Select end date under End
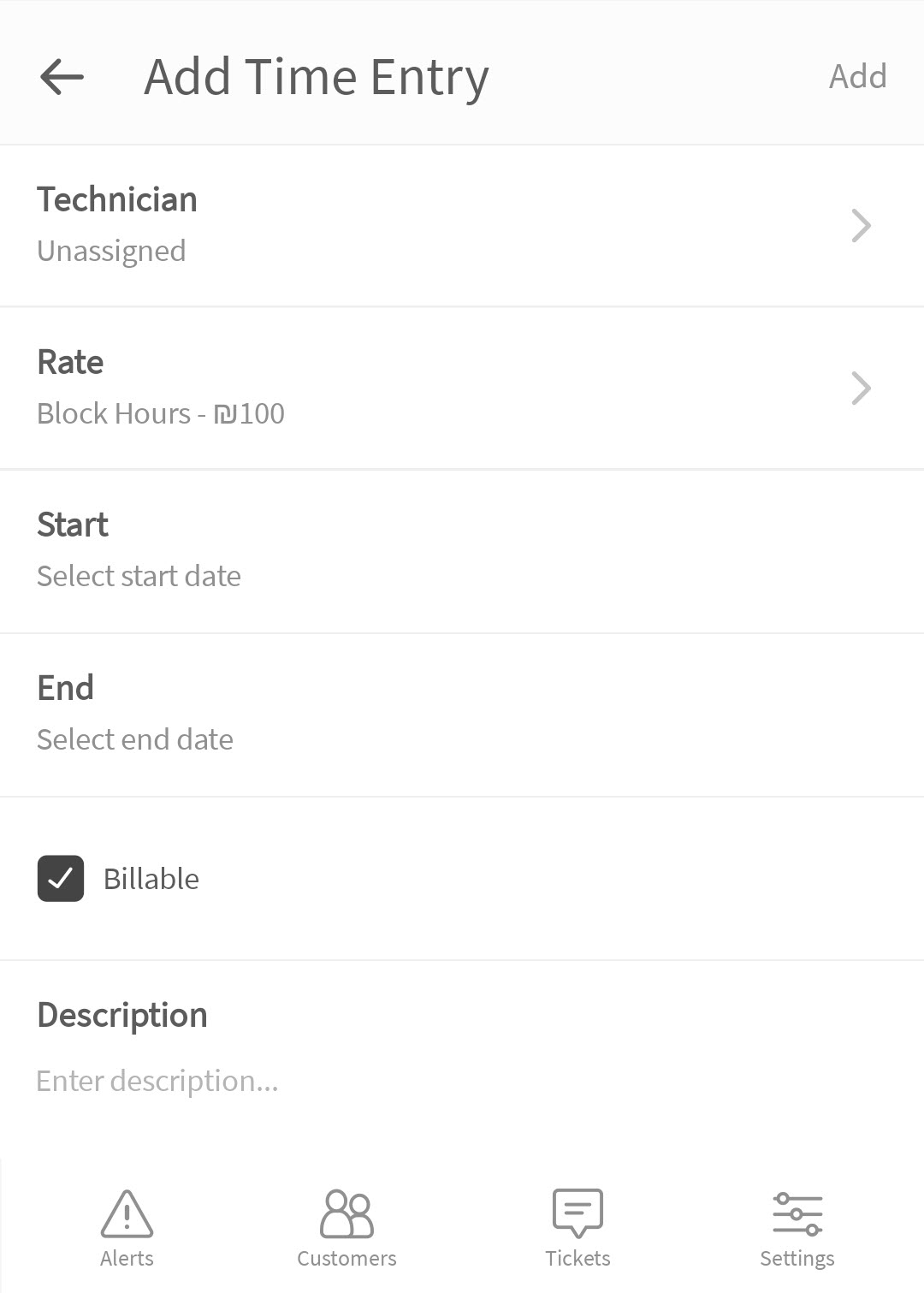 462,715
